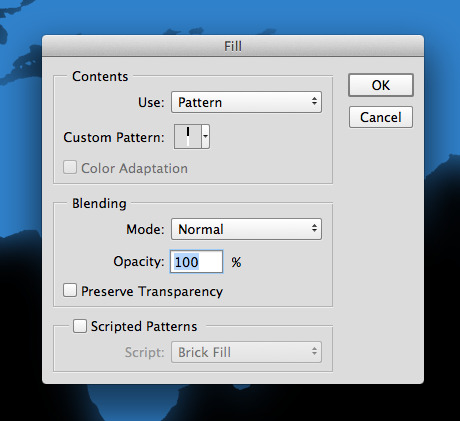Click the Opacity value field
Viewport: 460px width, 421px height.
pos(196,262)
